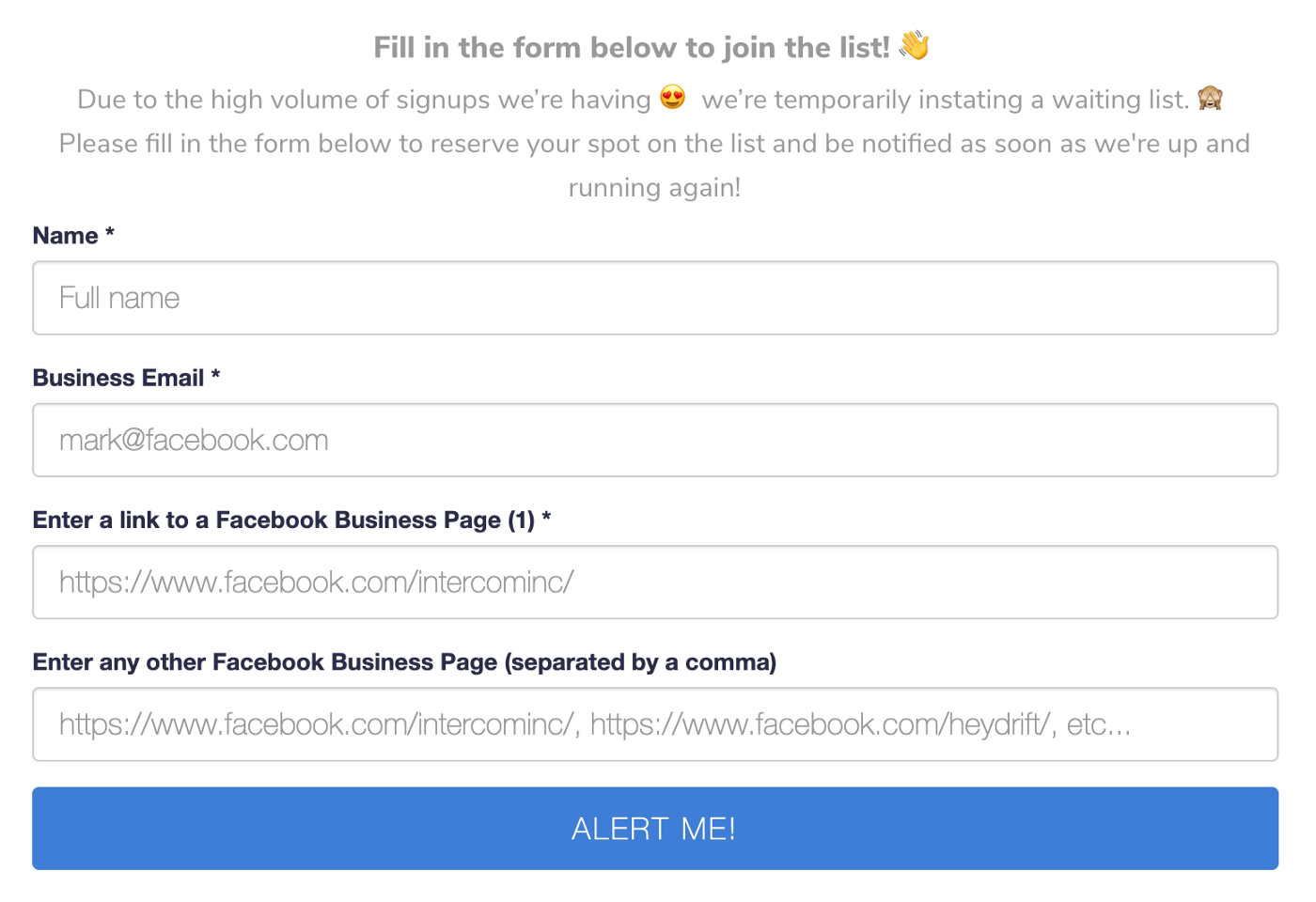Click the required asterisk next to Name
Screen dimensions: 1316x902
coord(110,232)
